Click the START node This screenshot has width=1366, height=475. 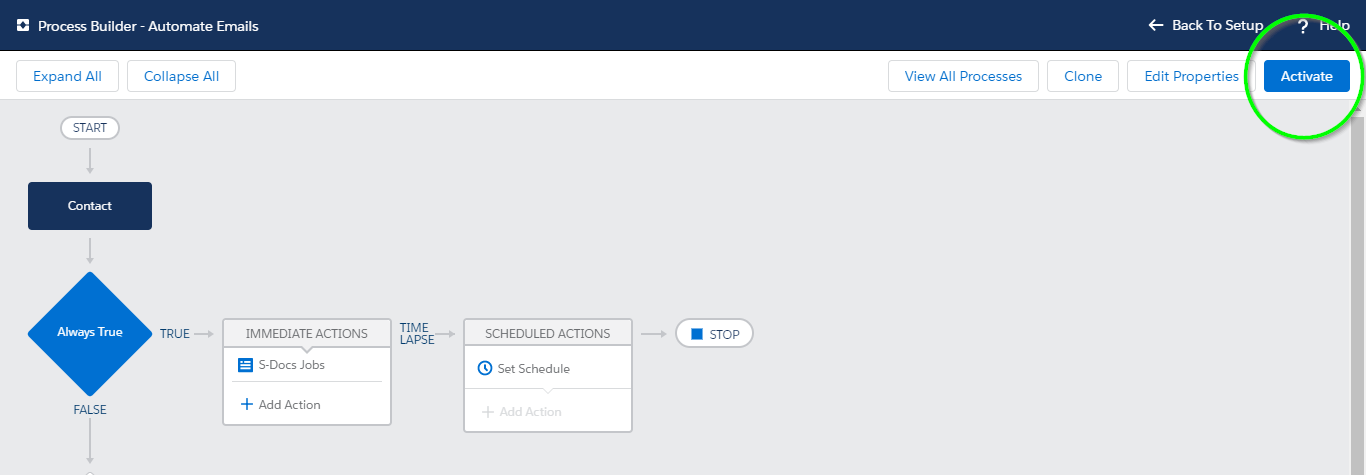click(90, 128)
